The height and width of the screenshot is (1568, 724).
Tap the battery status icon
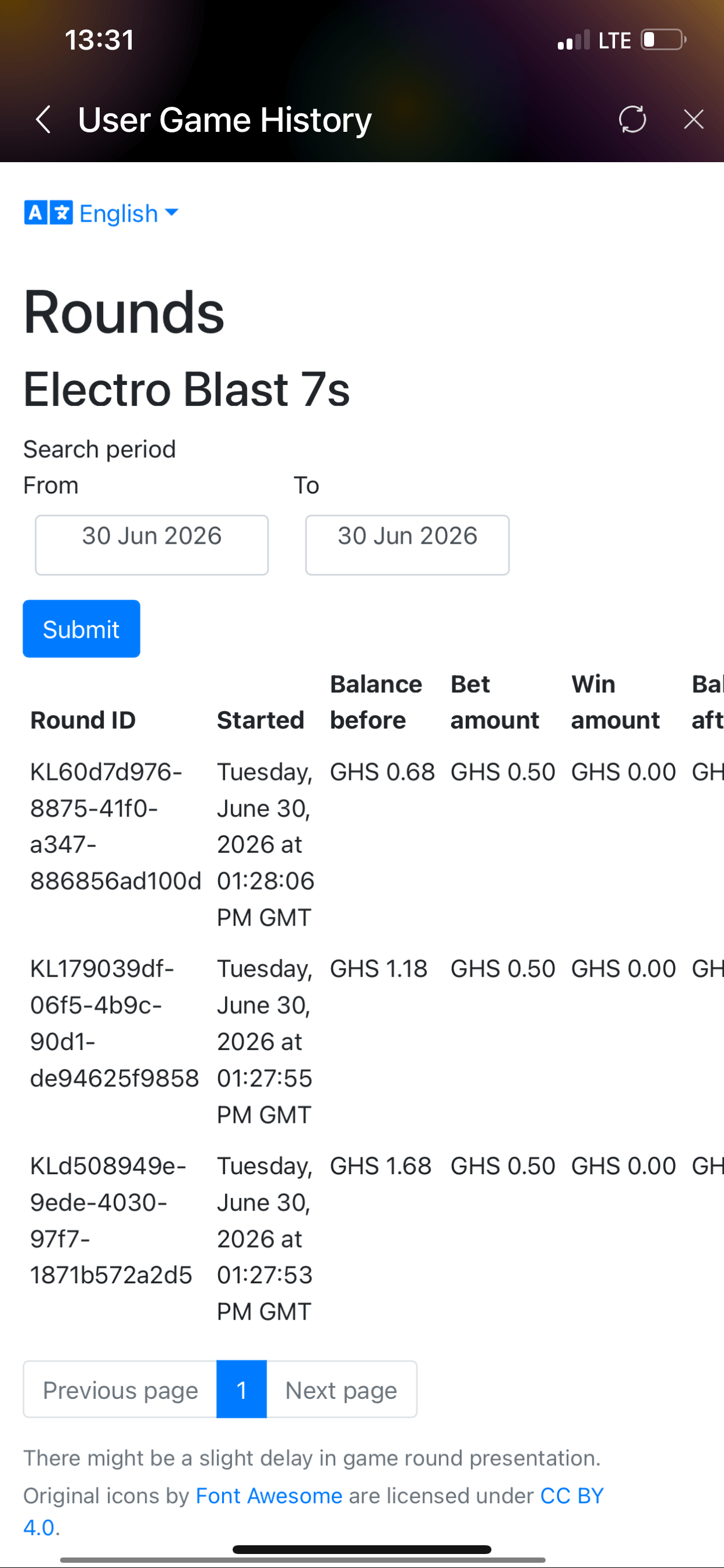coord(664,40)
